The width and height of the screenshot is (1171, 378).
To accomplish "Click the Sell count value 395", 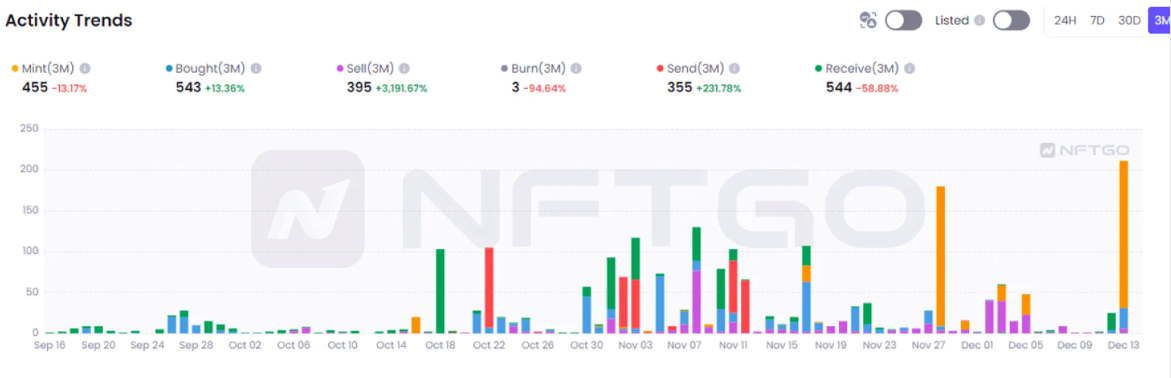I will tap(359, 87).
